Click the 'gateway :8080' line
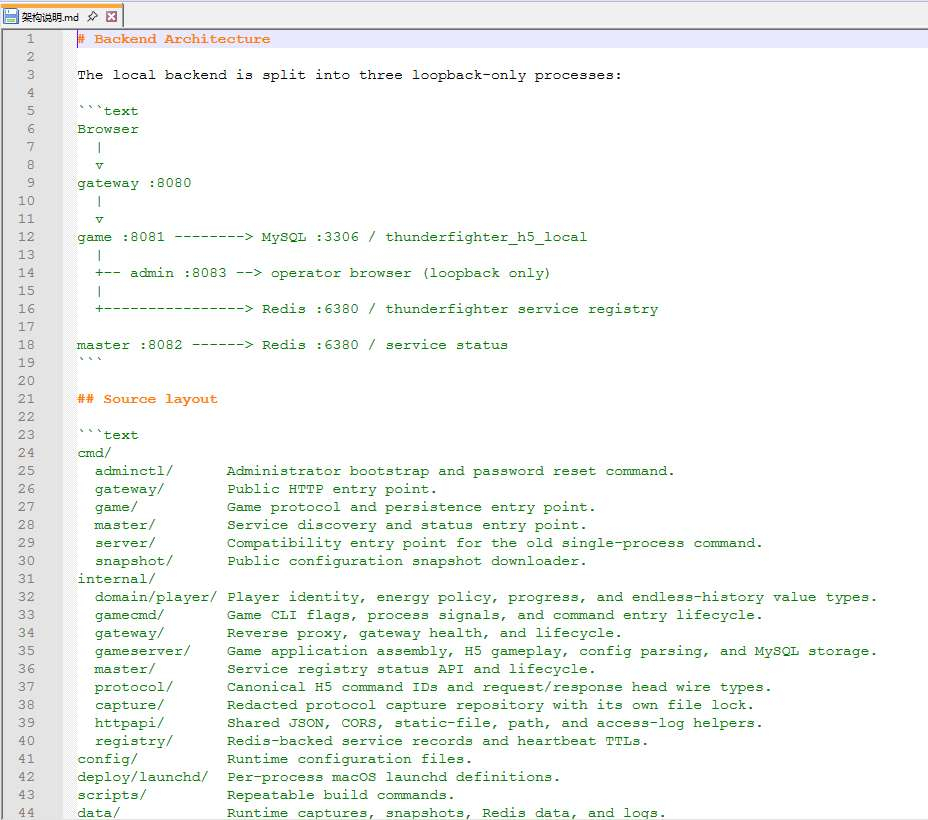This screenshot has height=820, width=928. (x=134, y=183)
